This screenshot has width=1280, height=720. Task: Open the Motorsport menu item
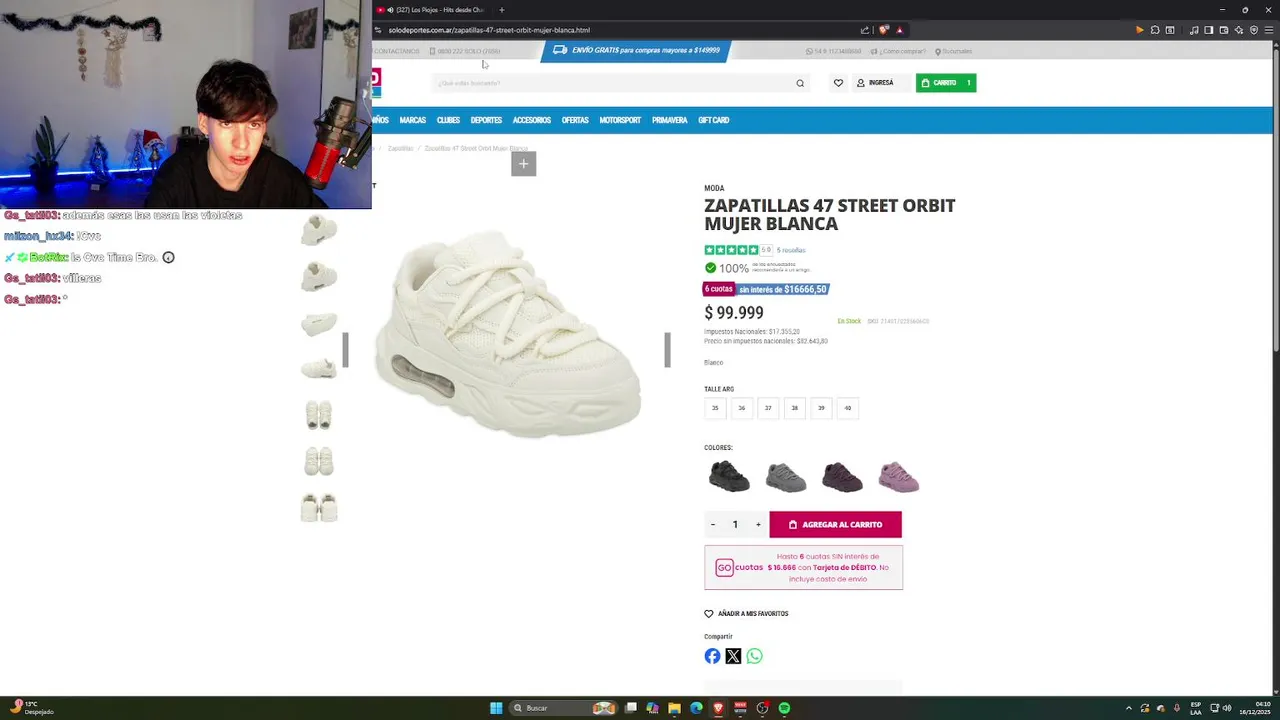(x=620, y=120)
